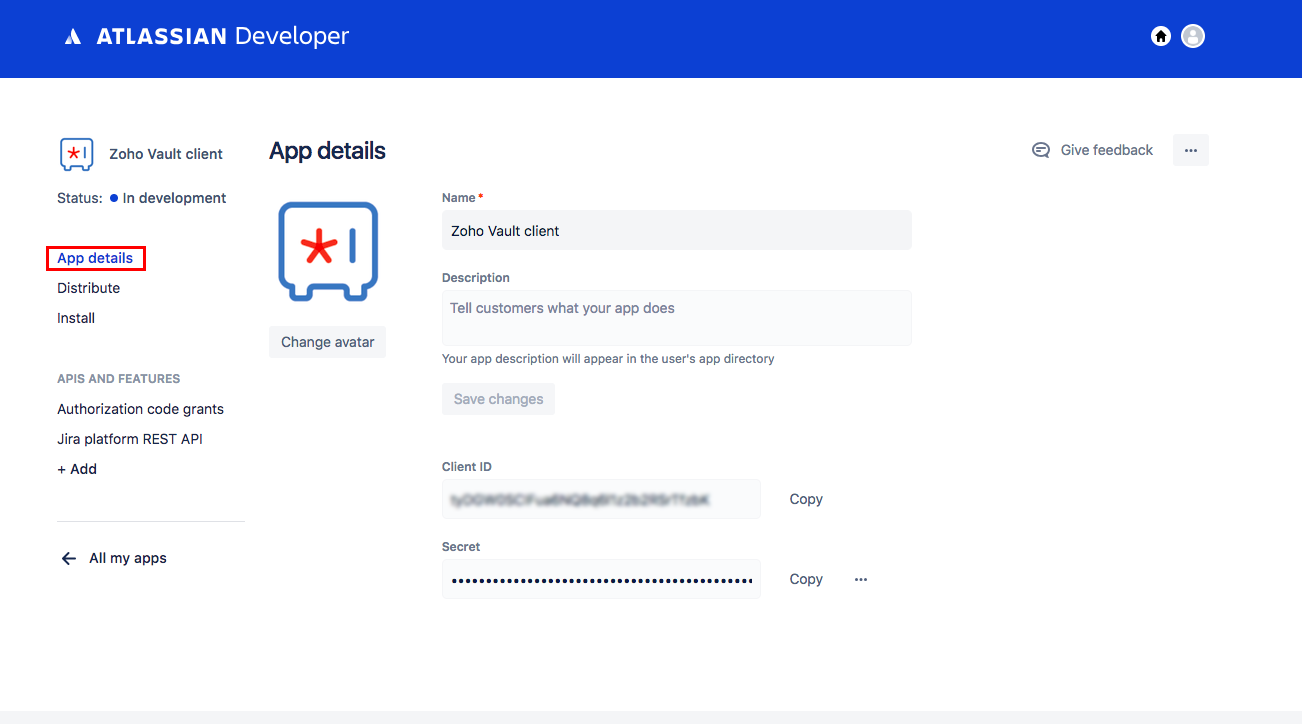Click the Give feedback link
The image size is (1302, 724).
[1106, 150]
